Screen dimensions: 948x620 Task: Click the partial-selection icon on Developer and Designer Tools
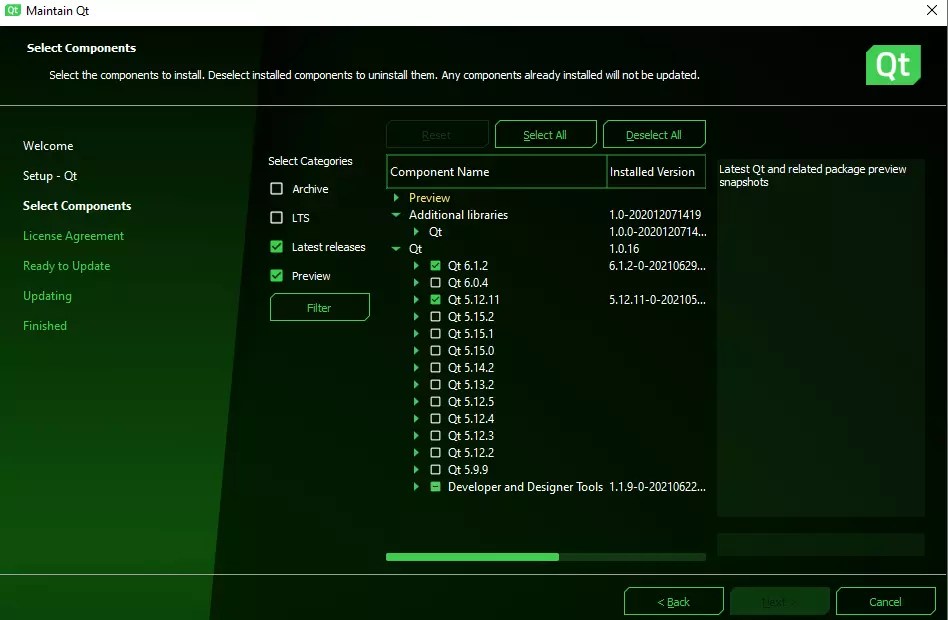pos(434,487)
